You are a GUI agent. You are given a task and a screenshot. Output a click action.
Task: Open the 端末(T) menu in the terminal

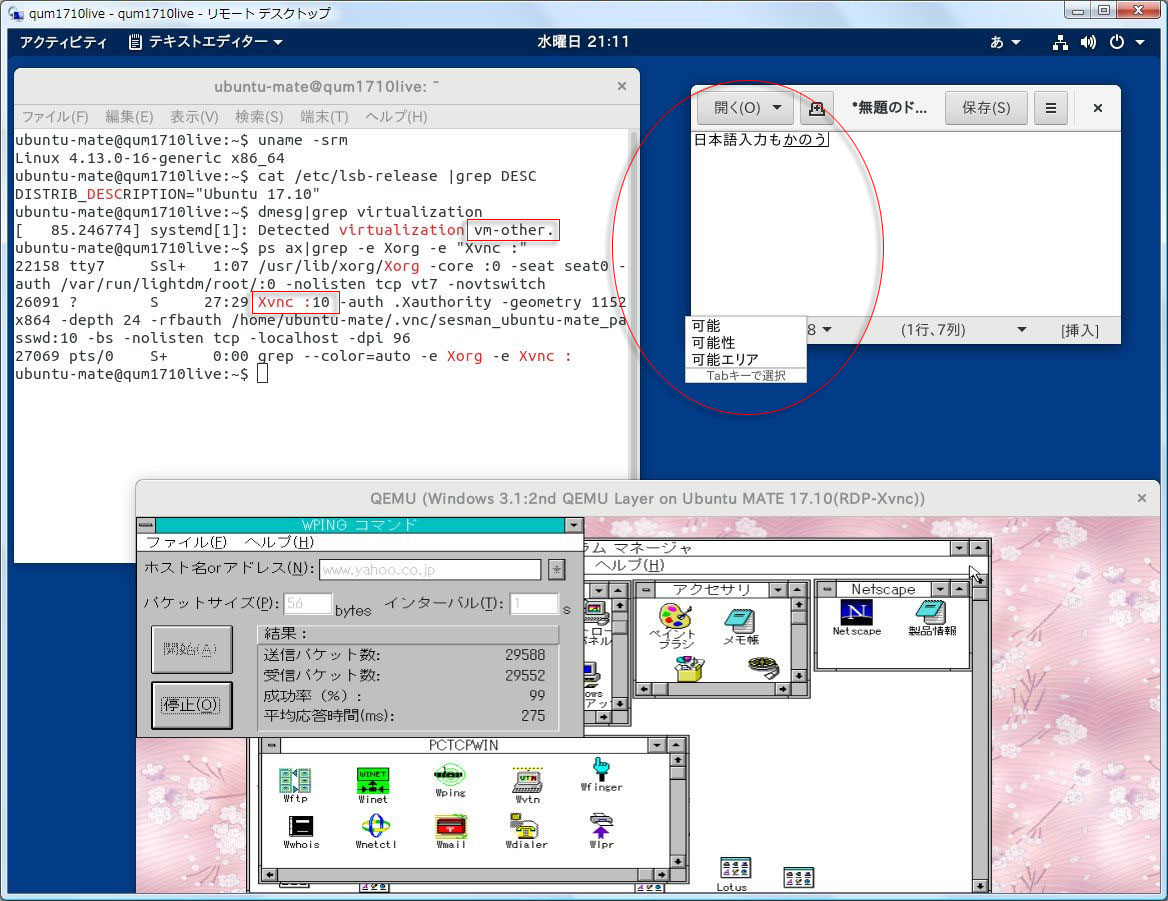coord(324,117)
